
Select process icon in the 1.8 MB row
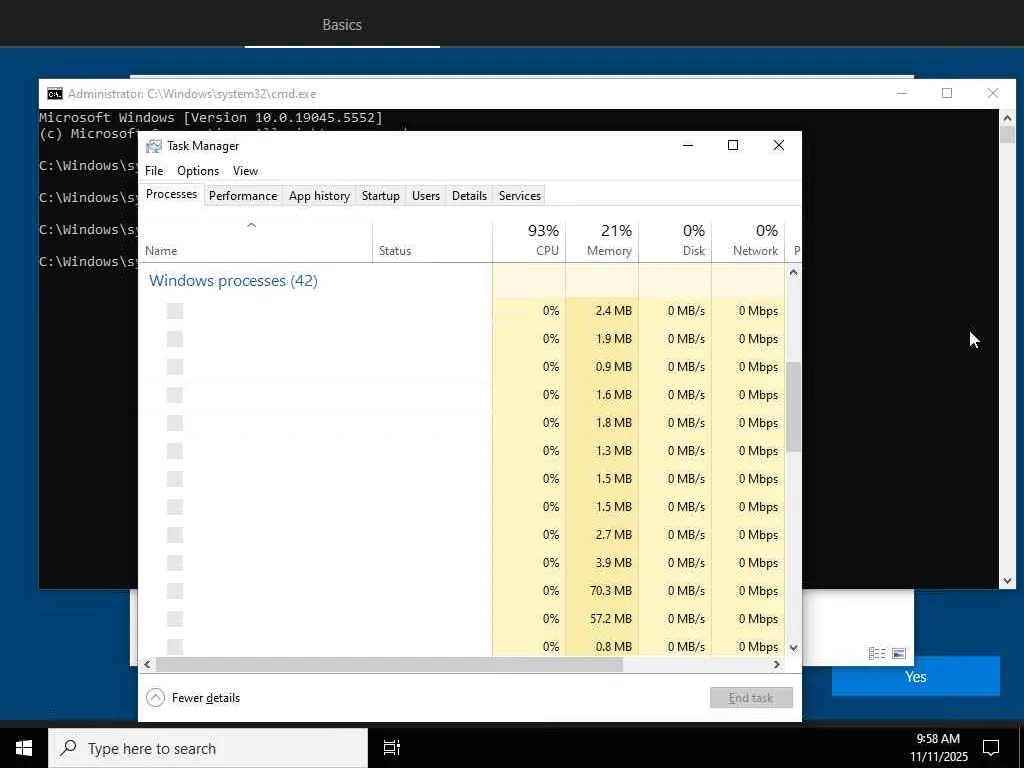tap(174, 423)
